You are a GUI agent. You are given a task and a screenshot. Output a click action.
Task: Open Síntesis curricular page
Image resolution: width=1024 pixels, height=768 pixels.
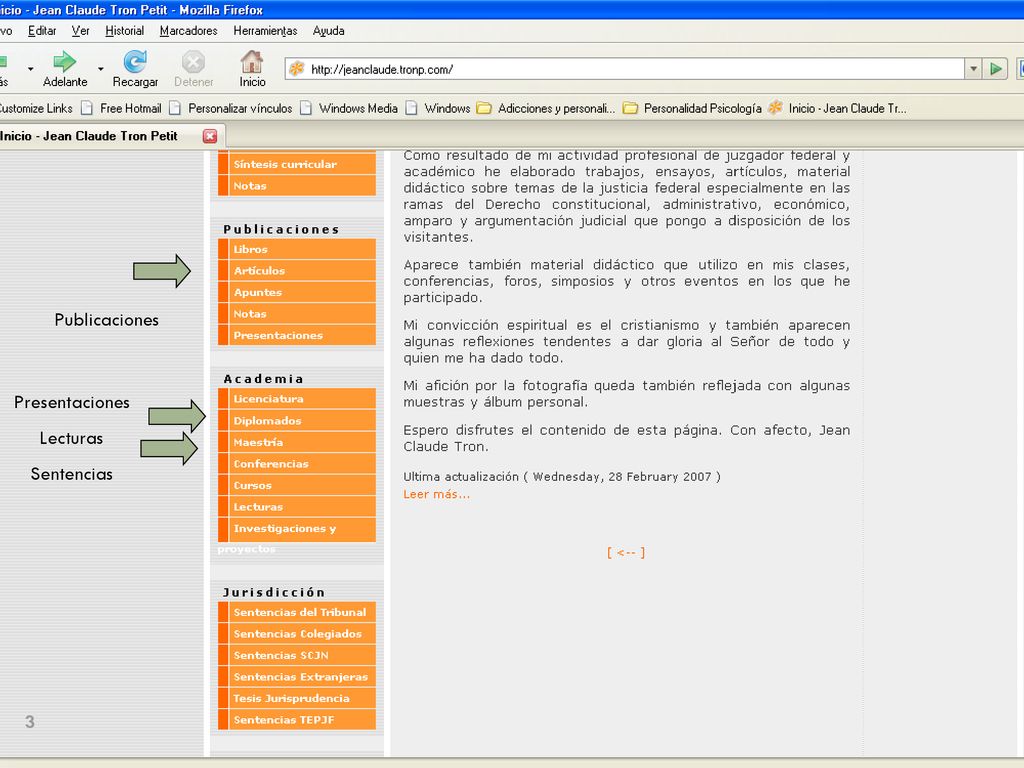(297, 164)
